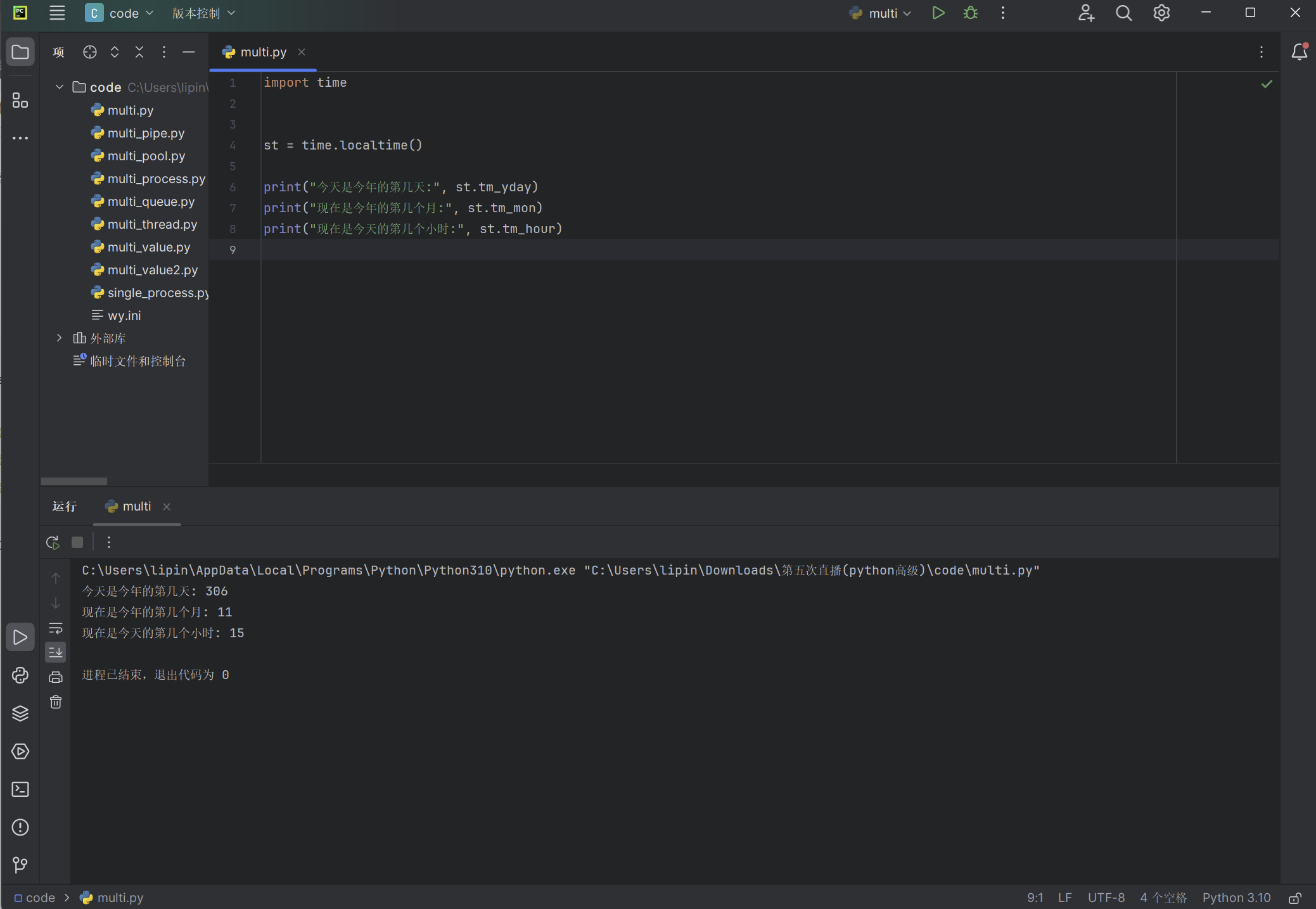Close the multi run tab

tap(167, 506)
